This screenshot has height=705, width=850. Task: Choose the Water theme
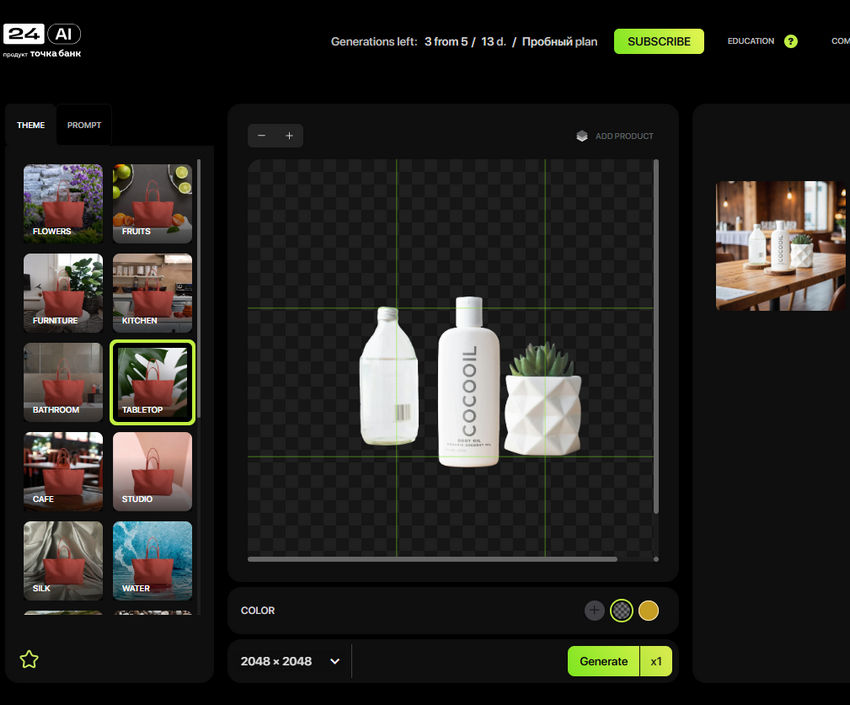tap(152, 561)
